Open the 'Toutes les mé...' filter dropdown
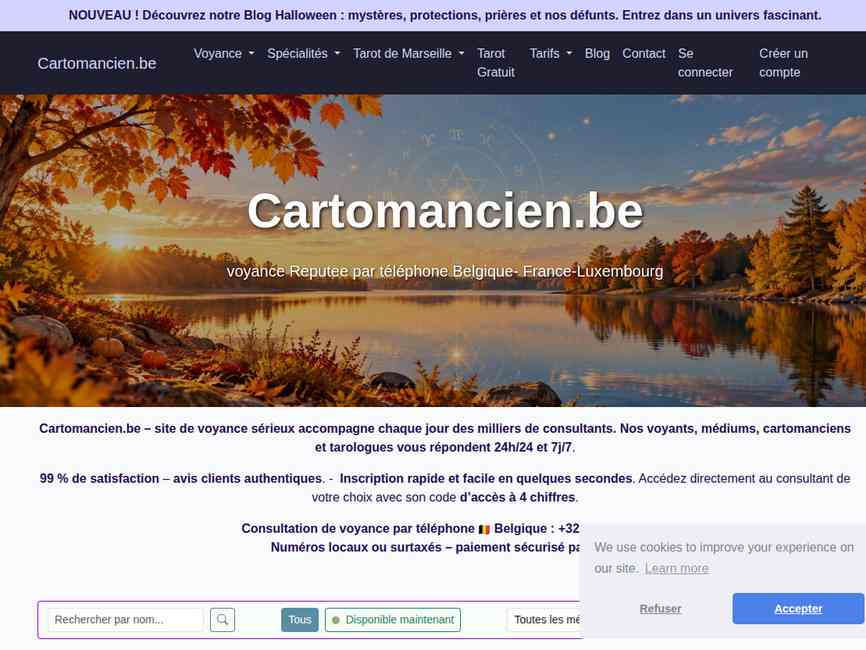The width and height of the screenshot is (866, 650). pyautogui.click(x=545, y=620)
